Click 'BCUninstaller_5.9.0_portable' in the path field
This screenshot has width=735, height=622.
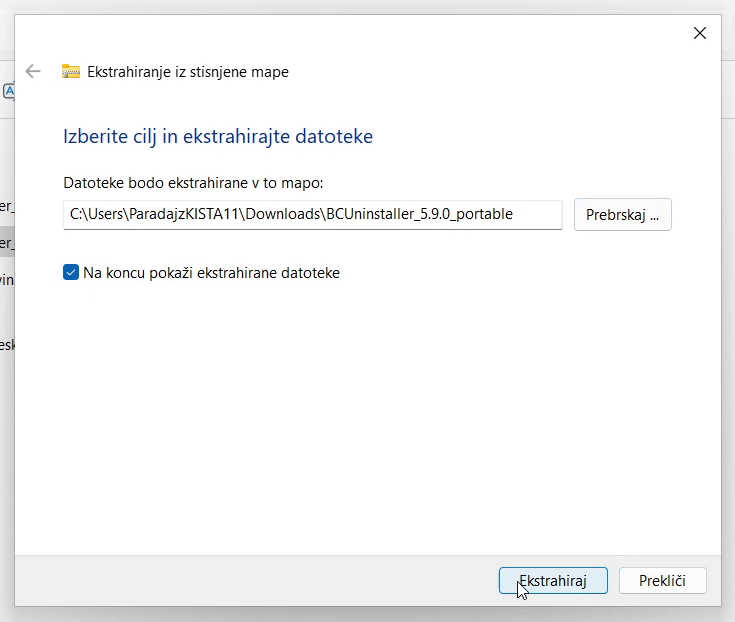tap(419, 214)
